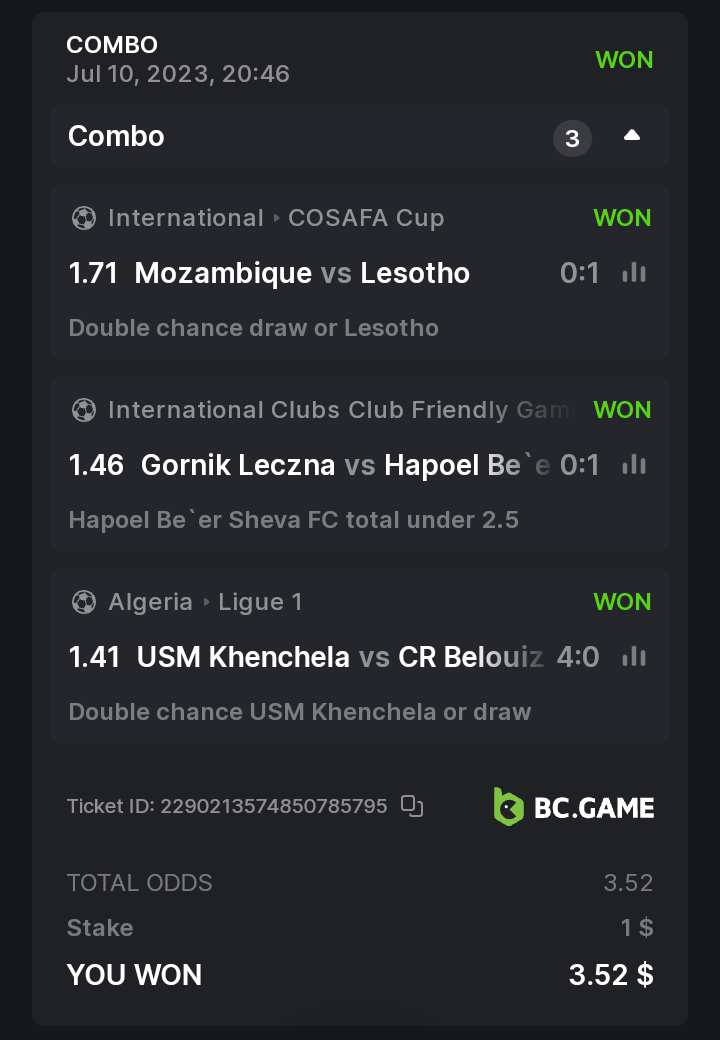720x1040 pixels.
Task: Click the top WON status label
Action: [x=624, y=60]
